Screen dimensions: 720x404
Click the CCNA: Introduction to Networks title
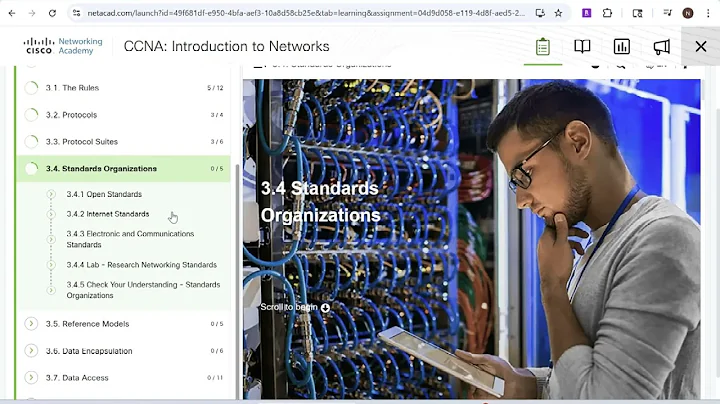tap(226, 46)
